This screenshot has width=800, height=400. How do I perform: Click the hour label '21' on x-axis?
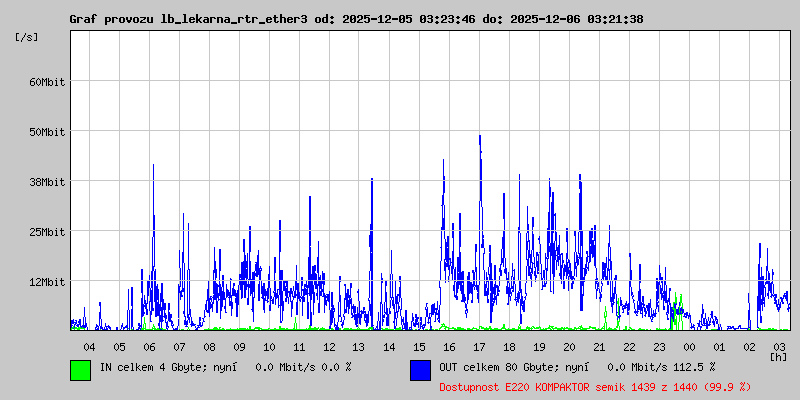tap(599, 347)
